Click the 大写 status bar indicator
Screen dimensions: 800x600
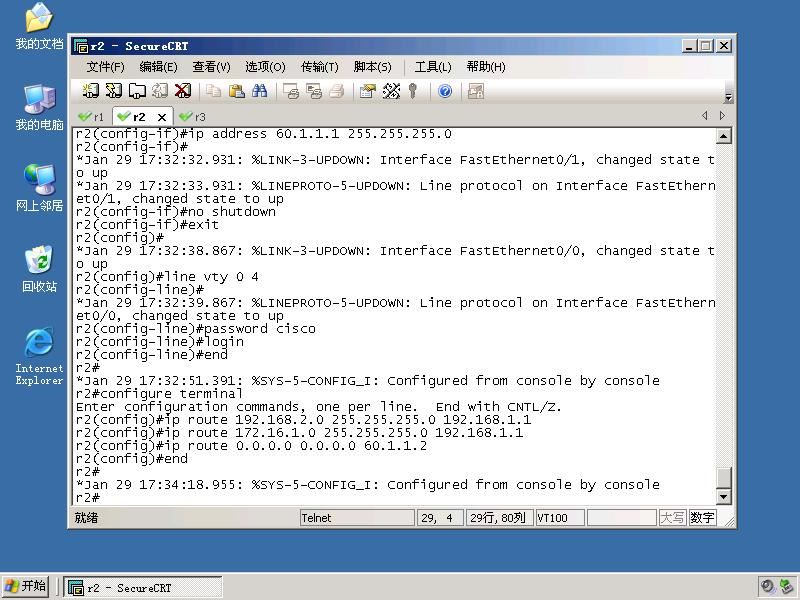pyautogui.click(x=672, y=518)
